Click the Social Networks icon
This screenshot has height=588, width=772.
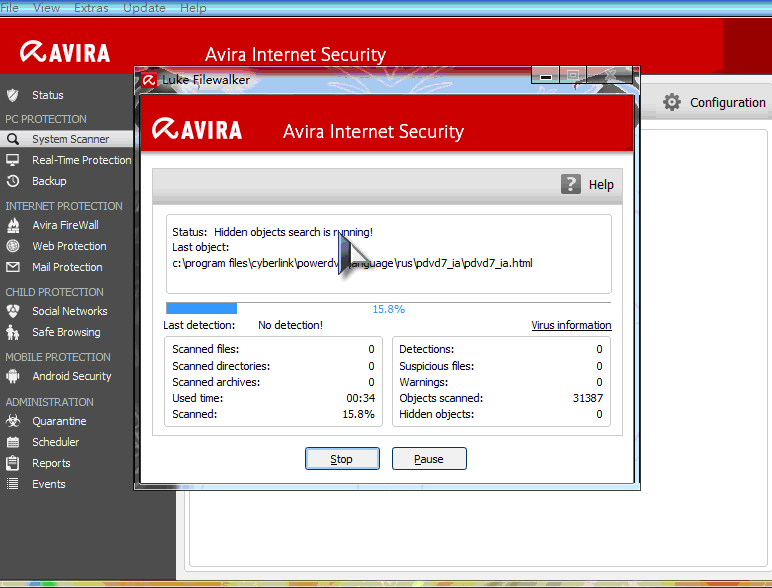click(x=13, y=311)
